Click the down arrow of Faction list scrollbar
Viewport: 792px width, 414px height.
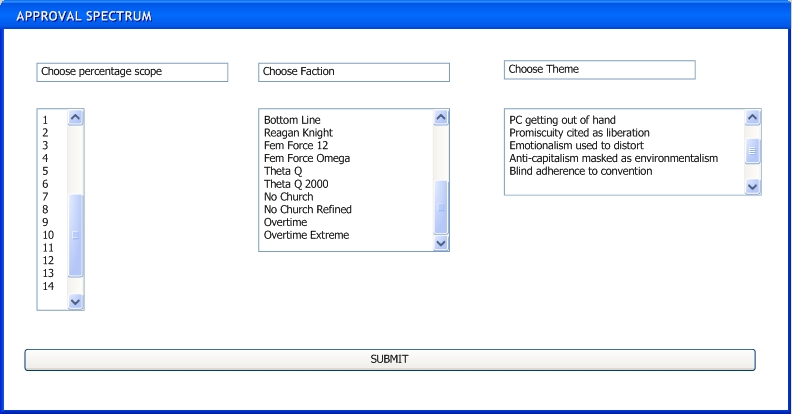440,243
